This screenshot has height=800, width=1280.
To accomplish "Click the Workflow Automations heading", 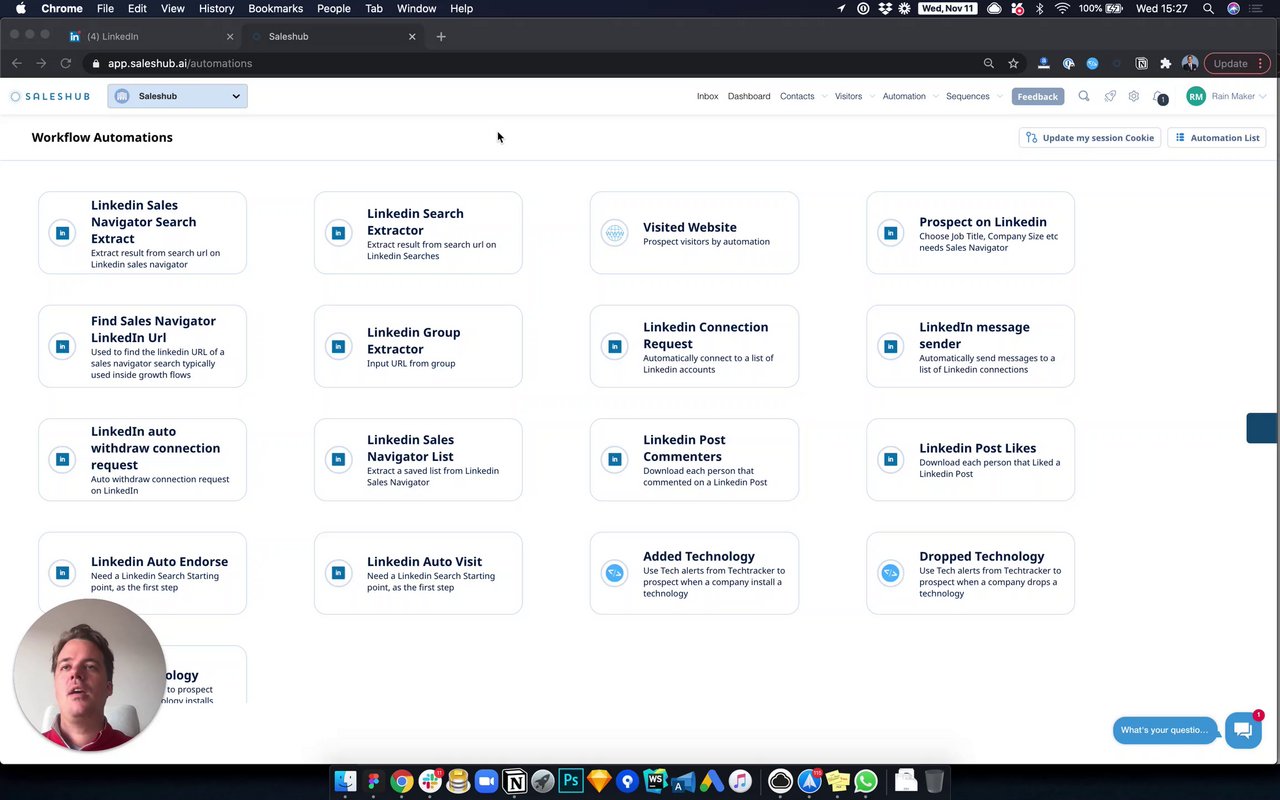I will pyautogui.click(x=102, y=137).
